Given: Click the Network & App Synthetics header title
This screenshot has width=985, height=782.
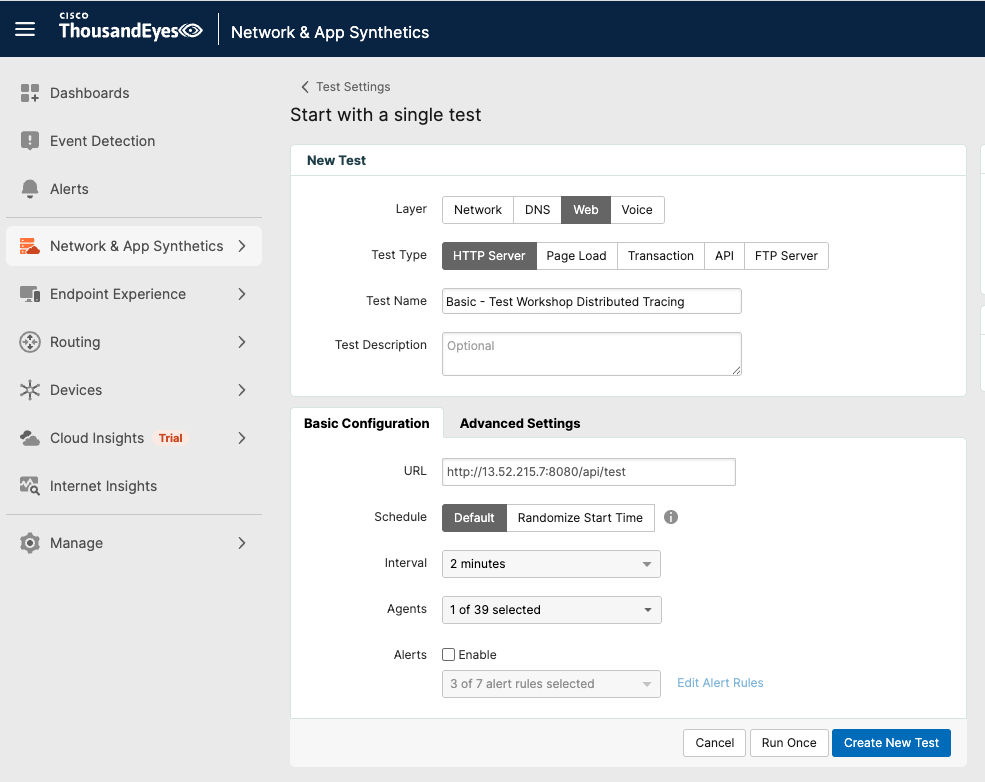Looking at the screenshot, I should [x=330, y=32].
